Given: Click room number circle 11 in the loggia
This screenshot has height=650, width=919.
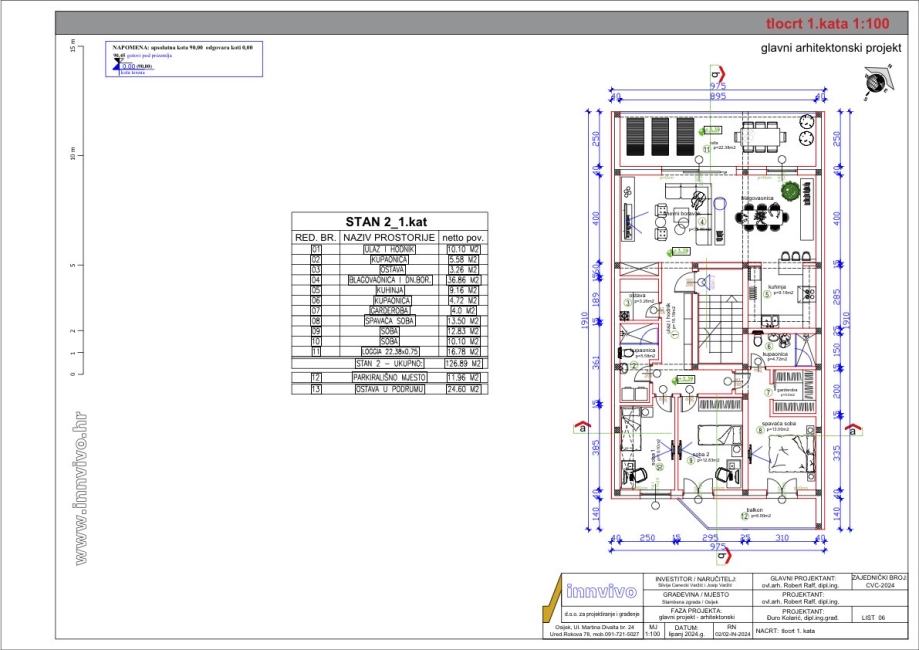Looking at the screenshot, I should coord(706,149).
